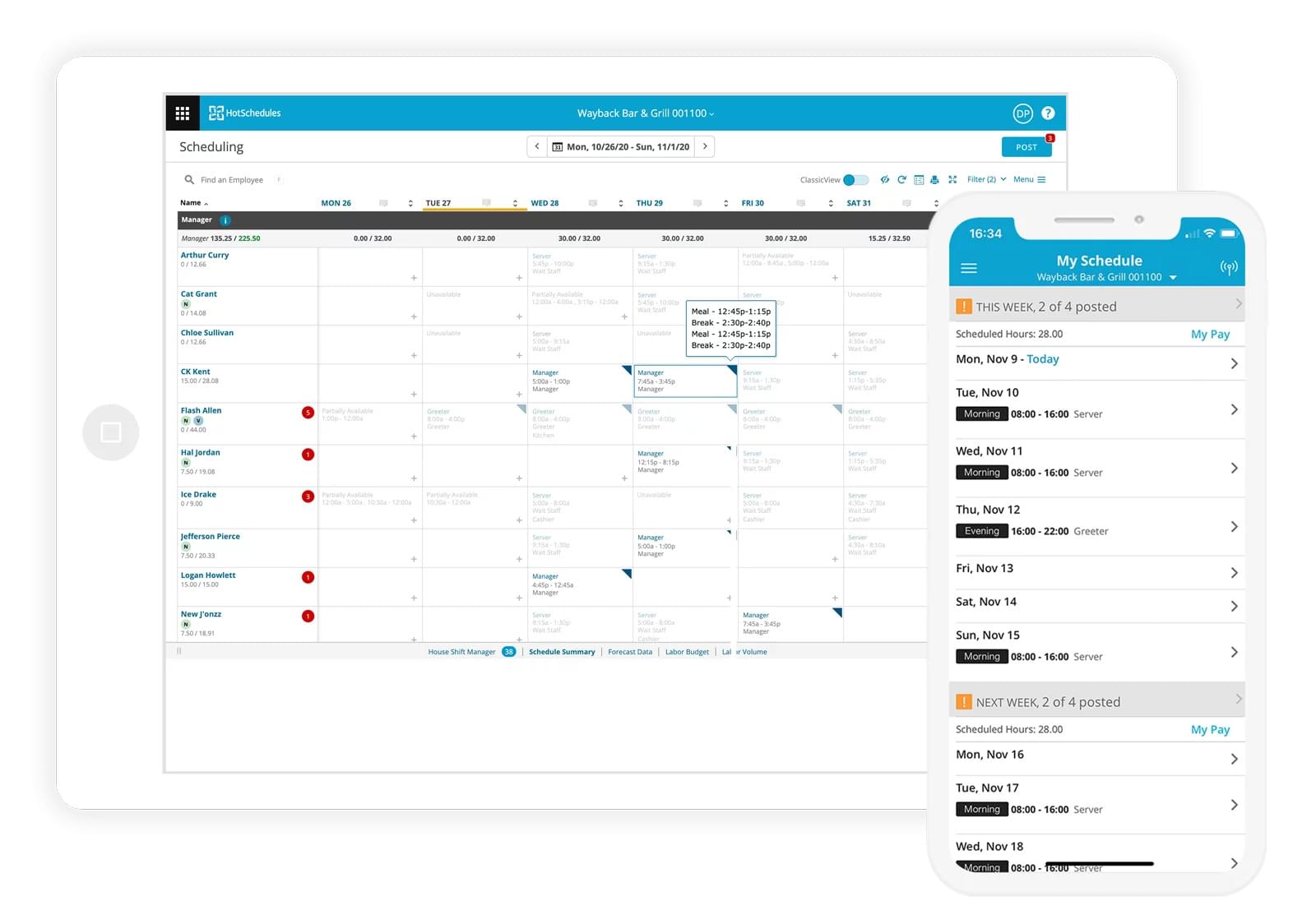Screen dimensions: 1316x924
Task: Click the Find an Employee search field
Action: pos(232,179)
